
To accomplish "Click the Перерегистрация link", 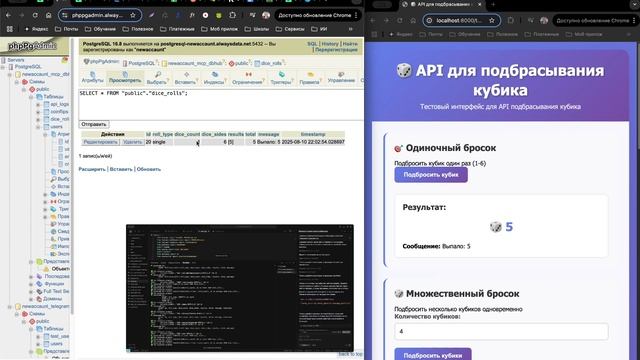I will pos(336,49).
